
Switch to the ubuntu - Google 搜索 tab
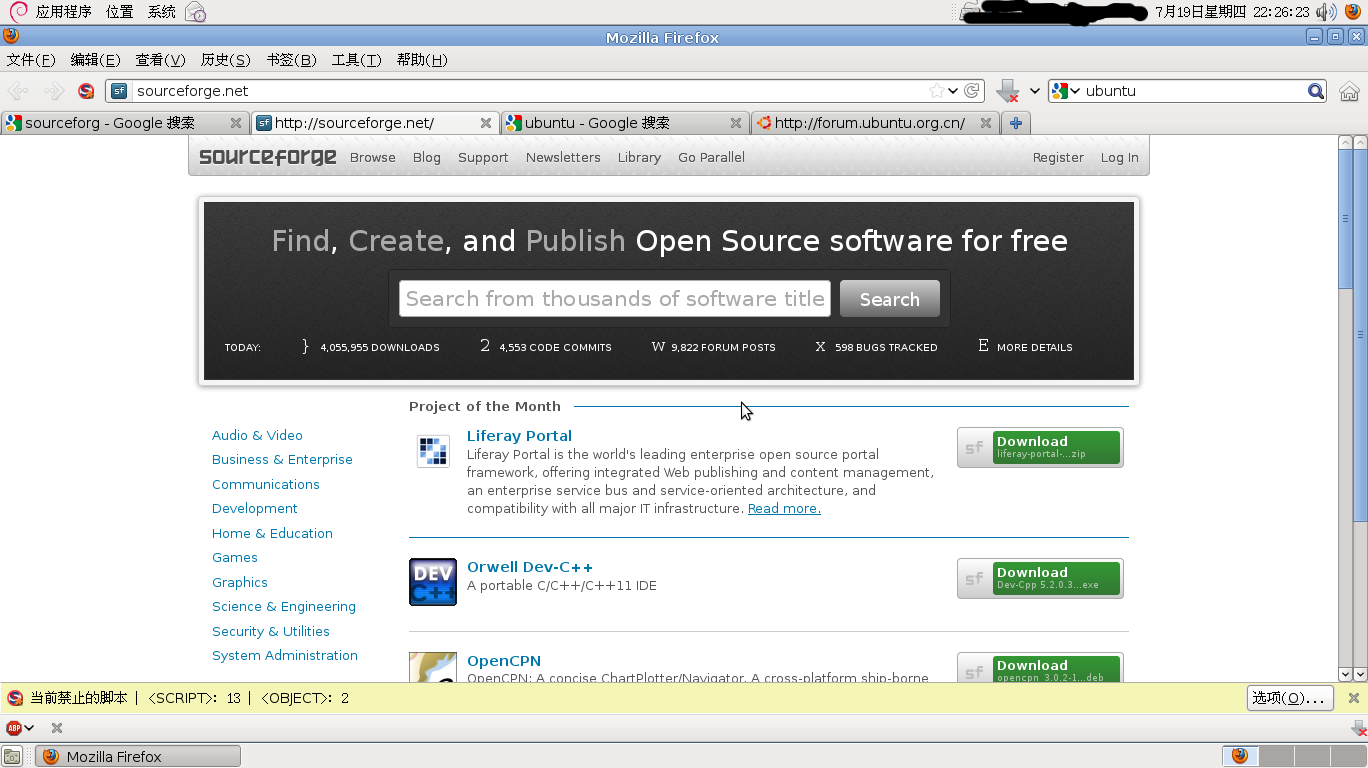click(625, 123)
